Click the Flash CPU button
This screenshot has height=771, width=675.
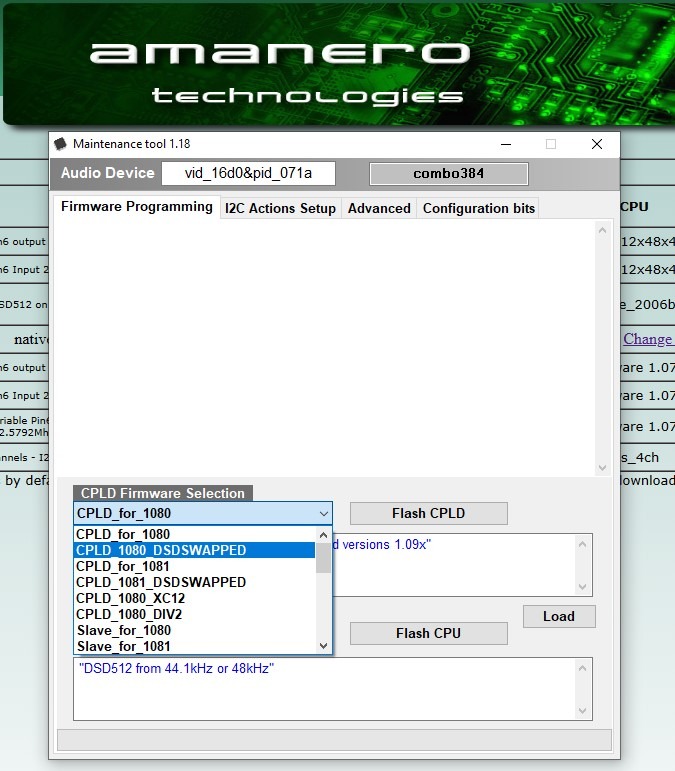(x=429, y=633)
